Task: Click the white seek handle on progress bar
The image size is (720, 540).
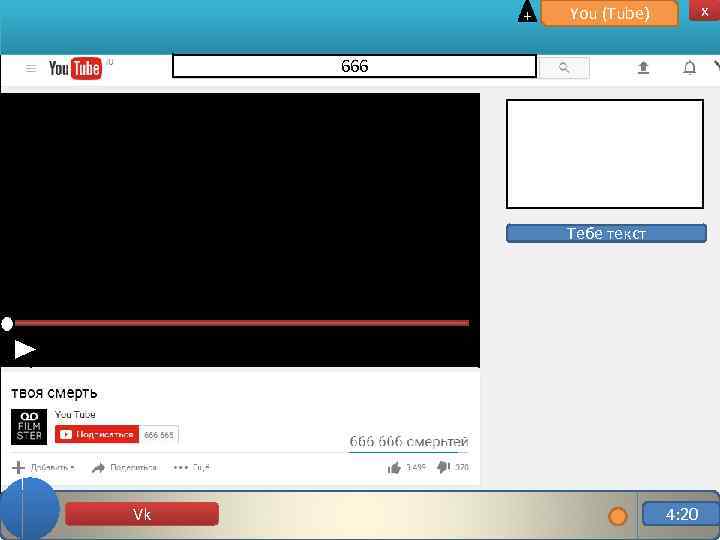Action: (7, 324)
